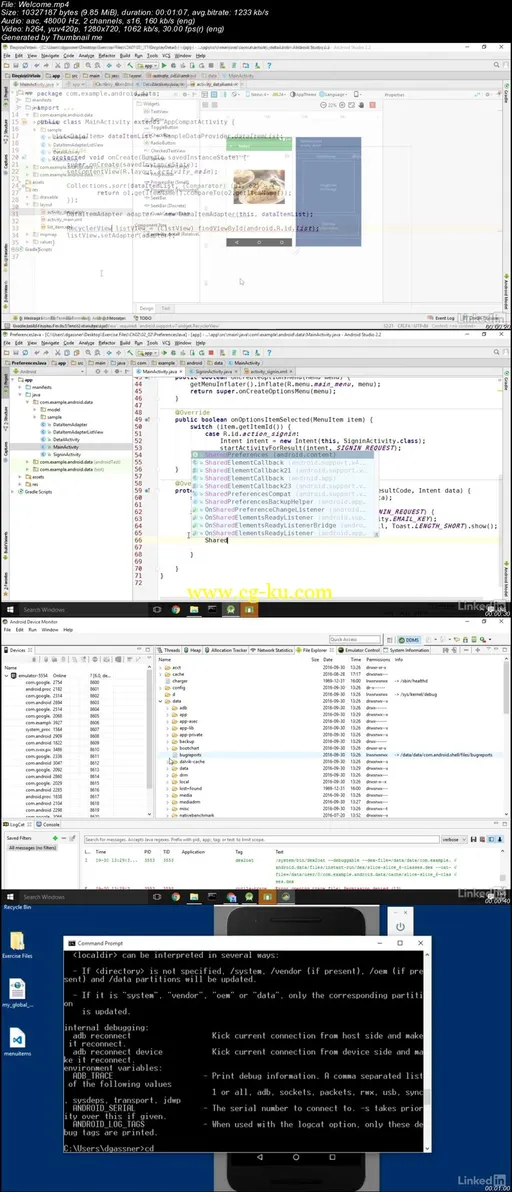Open the verbose log level dropdown
Viewport: 512px width, 1192px height.
tap(453, 839)
